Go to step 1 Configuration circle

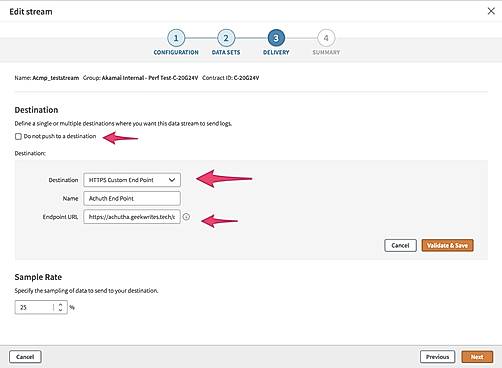[176, 38]
